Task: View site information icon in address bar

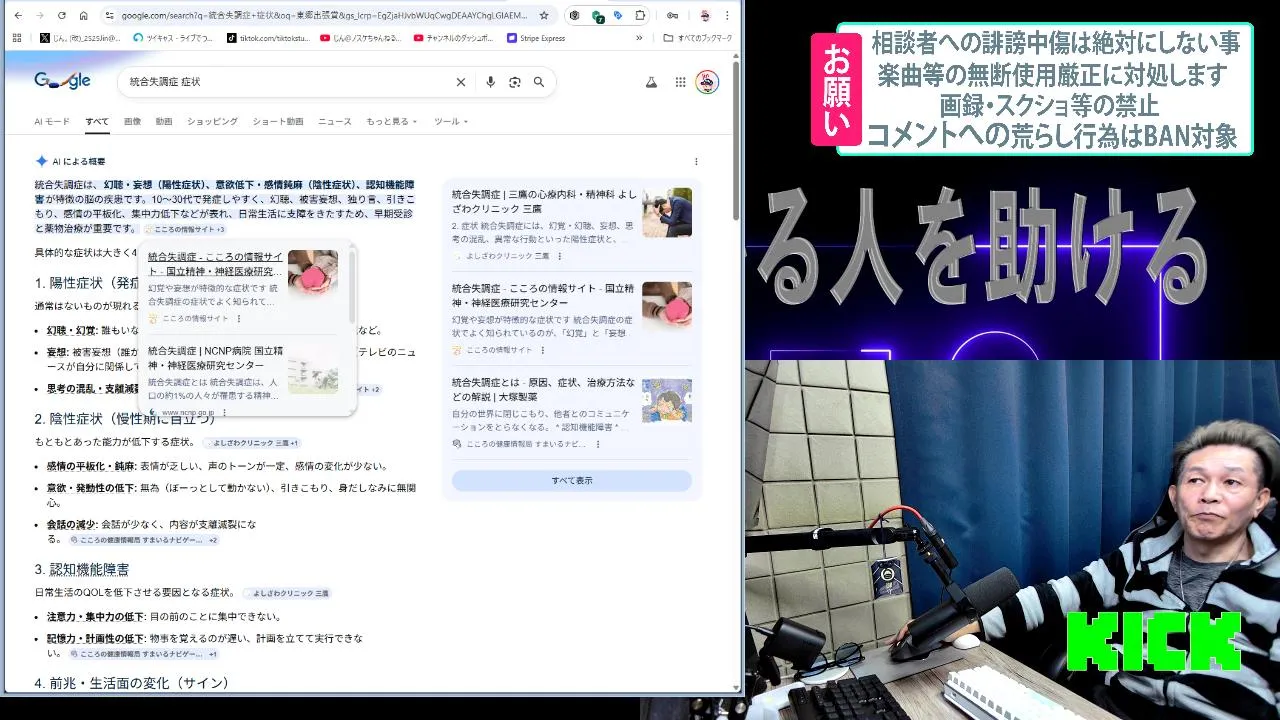Action: point(110,16)
